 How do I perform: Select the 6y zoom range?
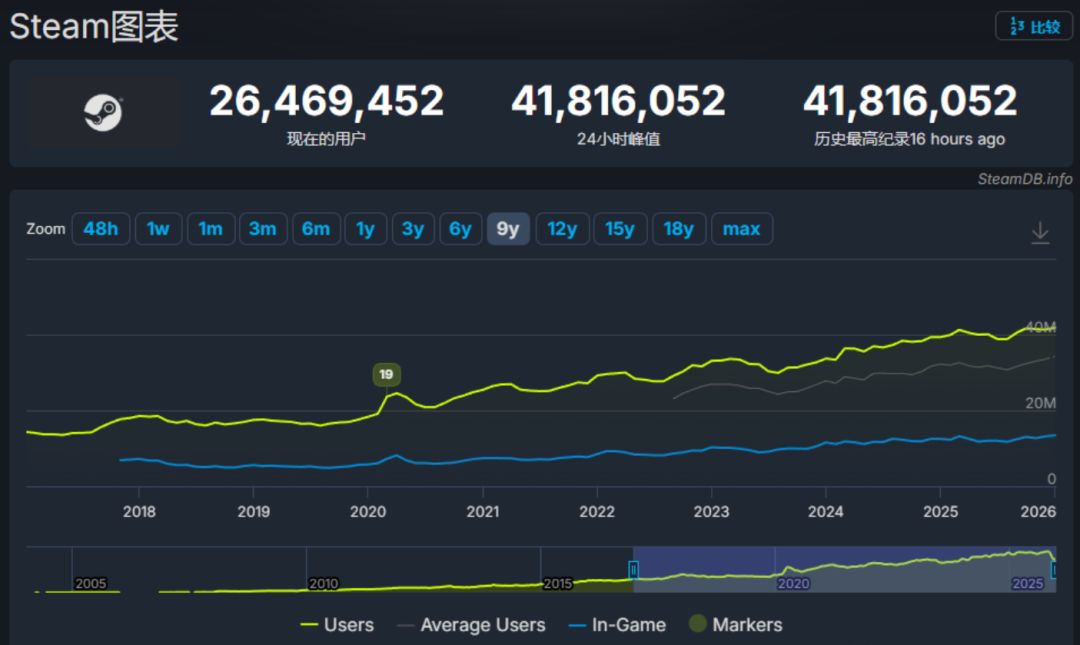tap(460, 229)
